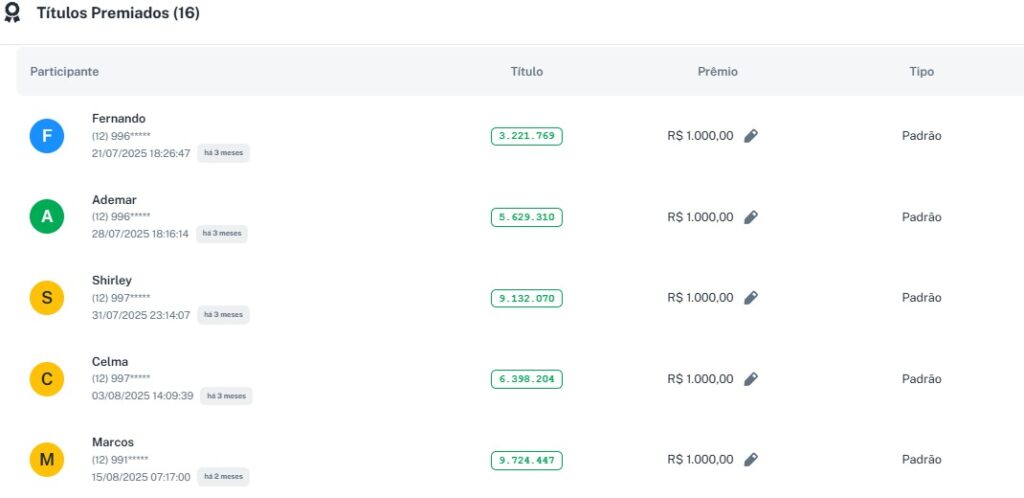Click the 'há 2 meses' tag for Marcos
1024x498 pixels.
[x=223, y=476]
